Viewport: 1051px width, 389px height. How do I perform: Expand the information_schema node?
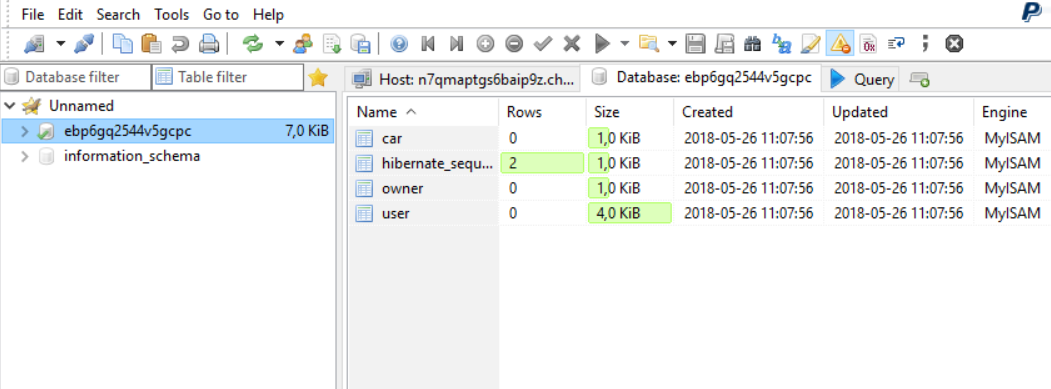point(25,157)
